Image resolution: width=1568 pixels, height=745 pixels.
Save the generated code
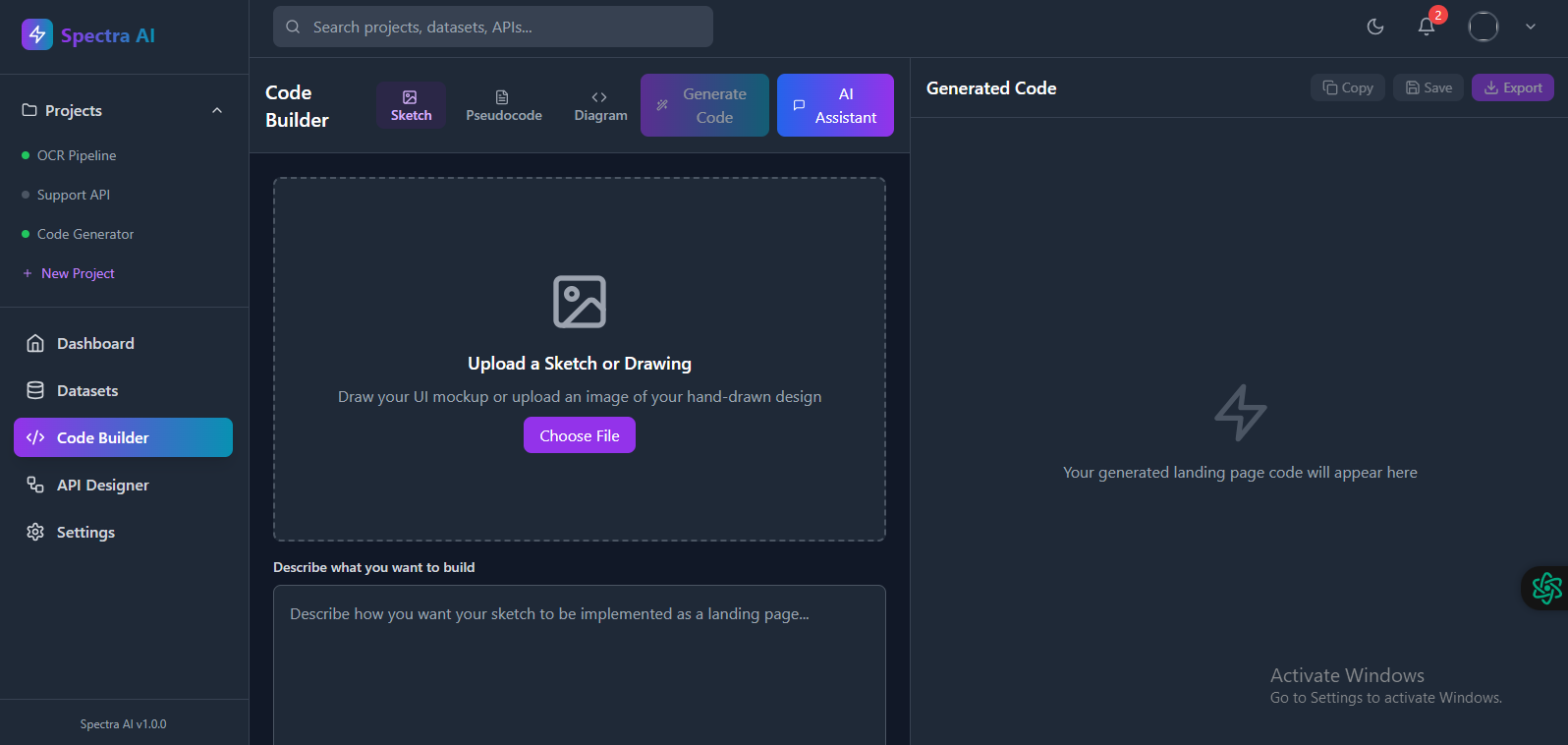[x=1428, y=87]
